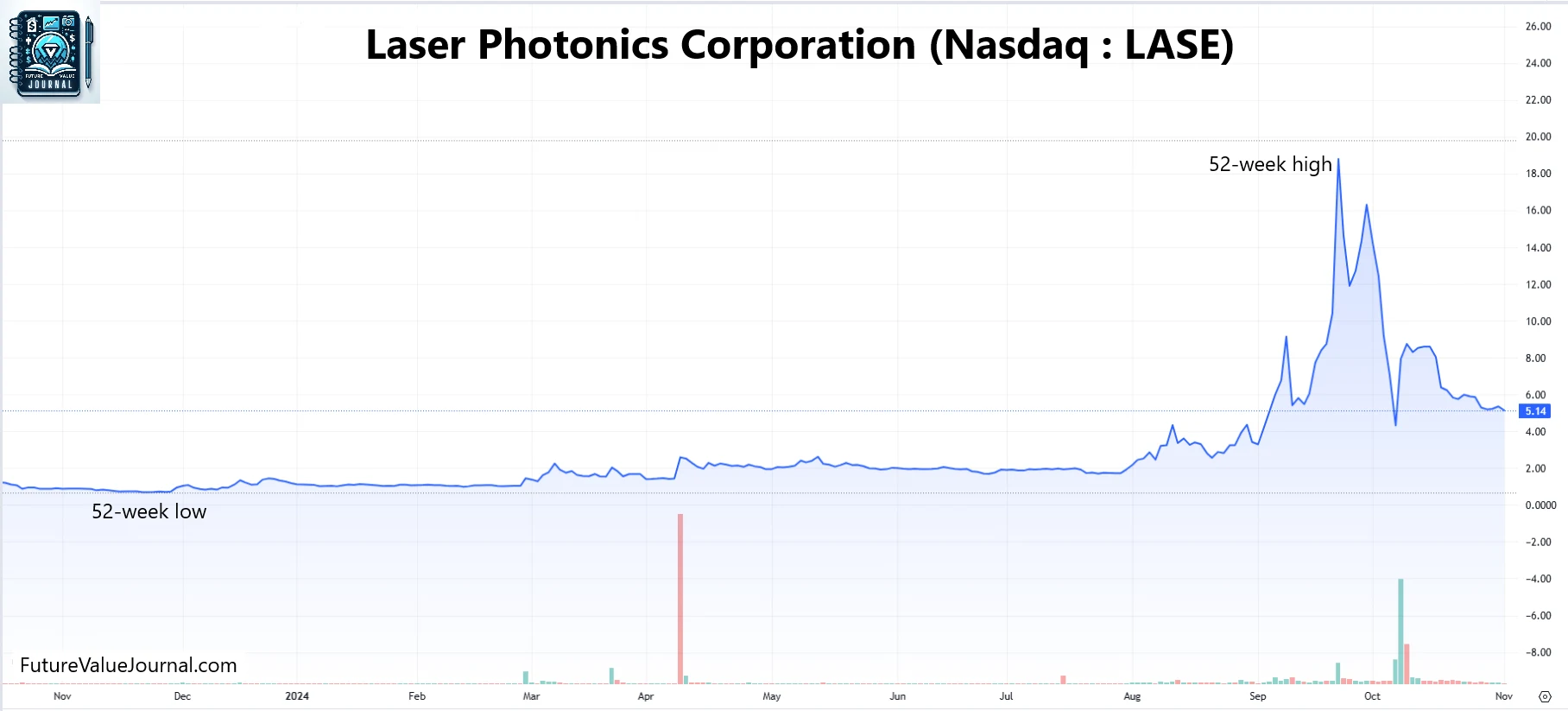1568x711 pixels.
Task: Select the May date axis label
Action: 772,696
